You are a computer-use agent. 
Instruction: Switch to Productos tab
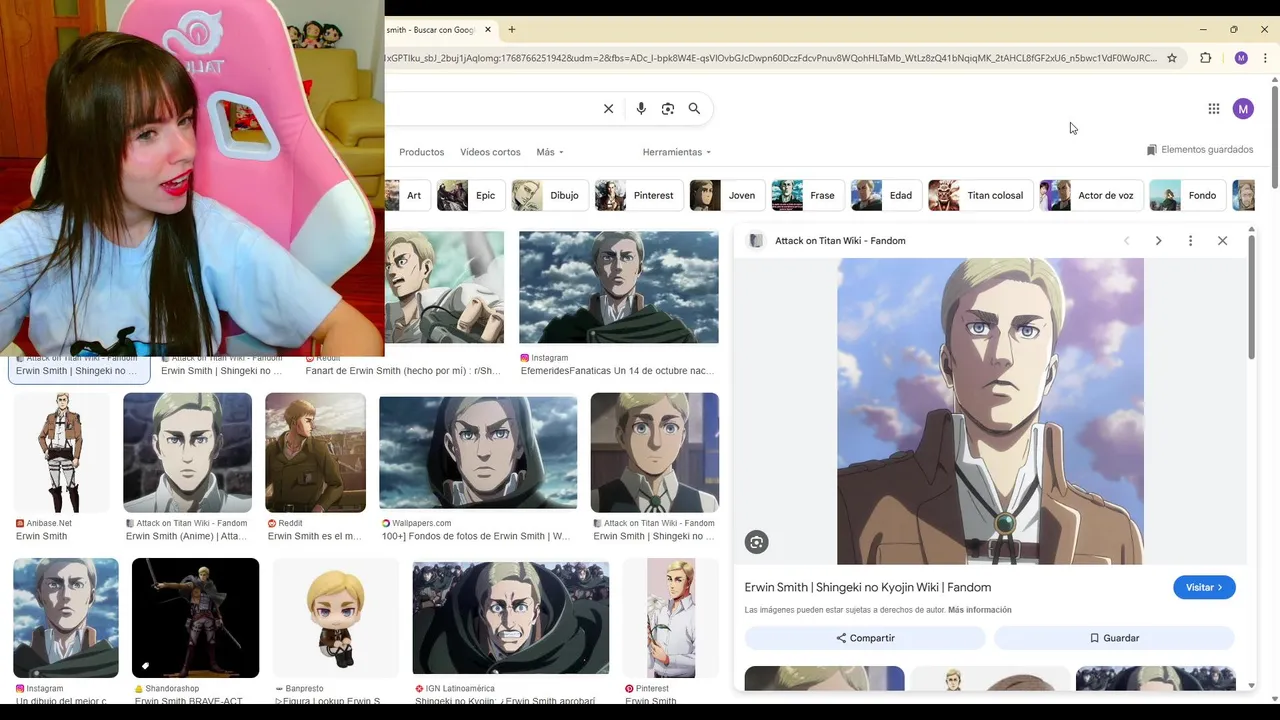tap(422, 152)
